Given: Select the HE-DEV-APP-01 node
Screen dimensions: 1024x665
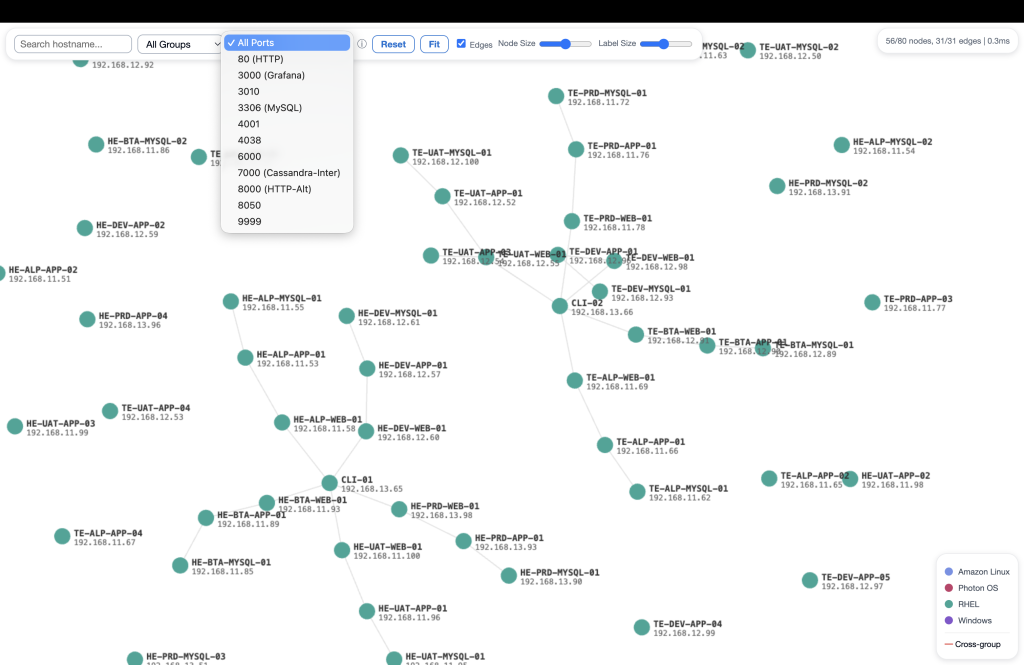Looking at the screenshot, I should (367, 368).
